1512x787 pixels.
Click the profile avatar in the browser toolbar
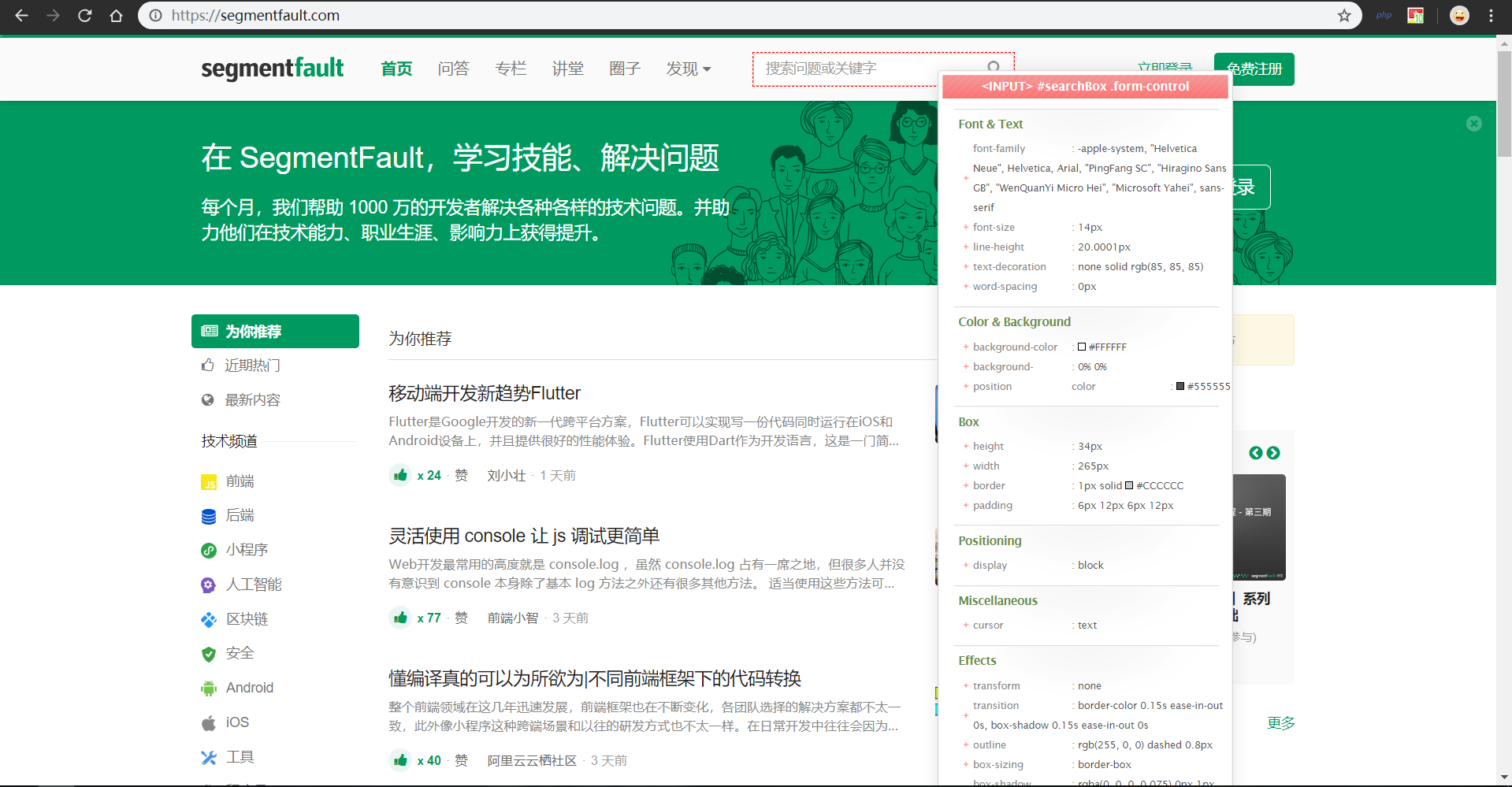click(1459, 16)
